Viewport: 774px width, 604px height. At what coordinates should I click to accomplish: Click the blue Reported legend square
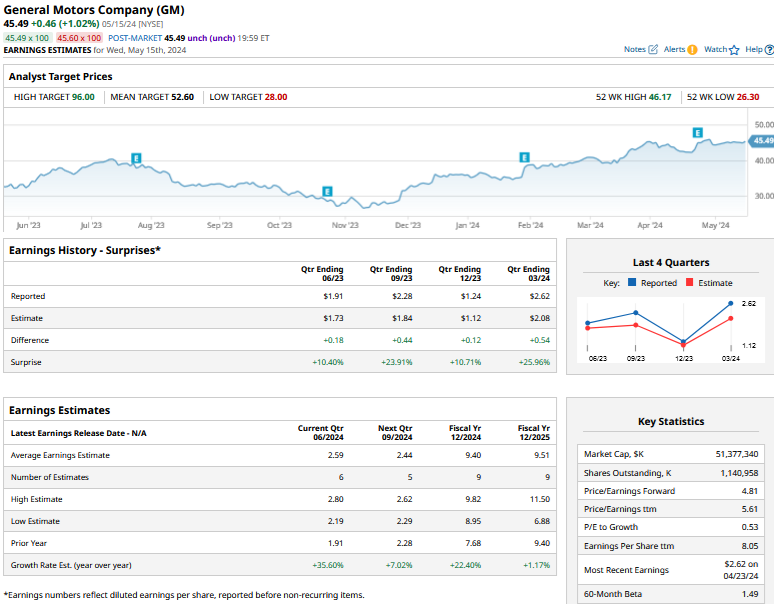(x=632, y=283)
